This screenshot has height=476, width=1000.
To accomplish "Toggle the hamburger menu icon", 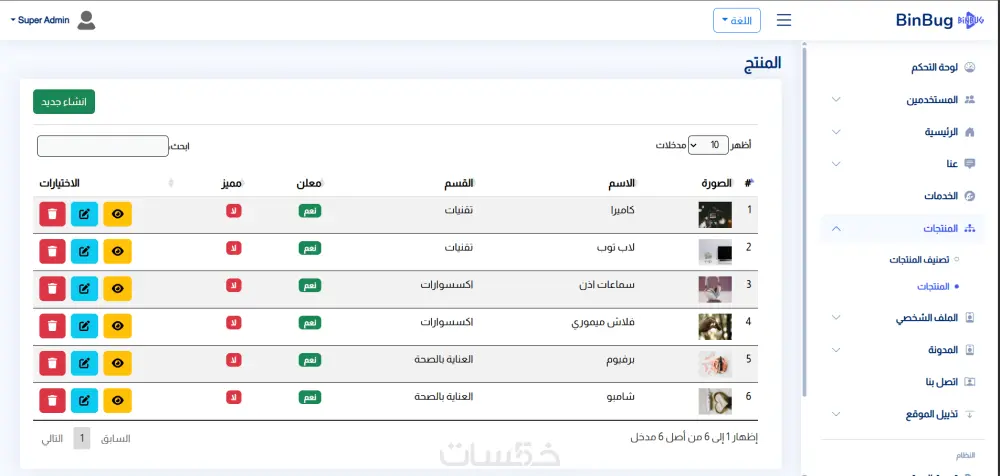I will 784,20.
